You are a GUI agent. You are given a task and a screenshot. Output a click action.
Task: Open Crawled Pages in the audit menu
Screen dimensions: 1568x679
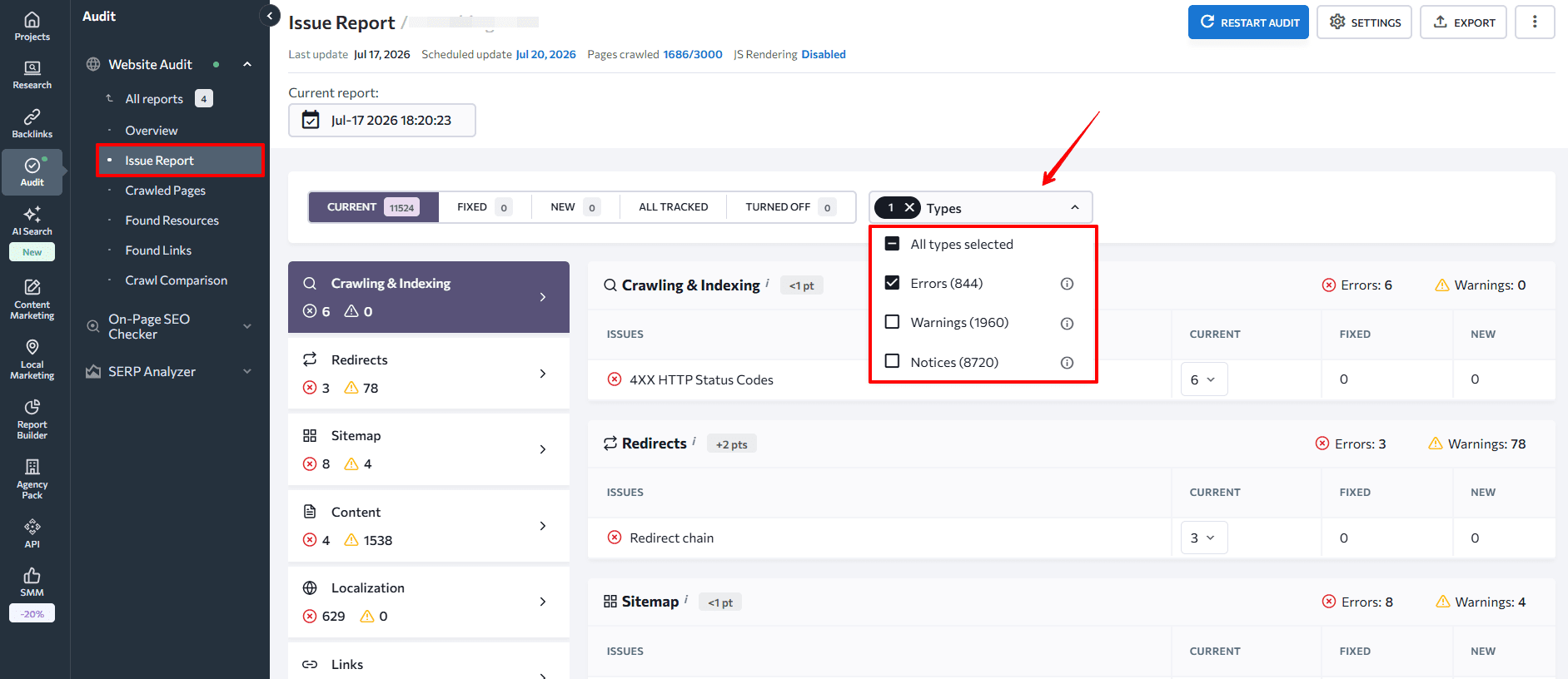coord(166,191)
